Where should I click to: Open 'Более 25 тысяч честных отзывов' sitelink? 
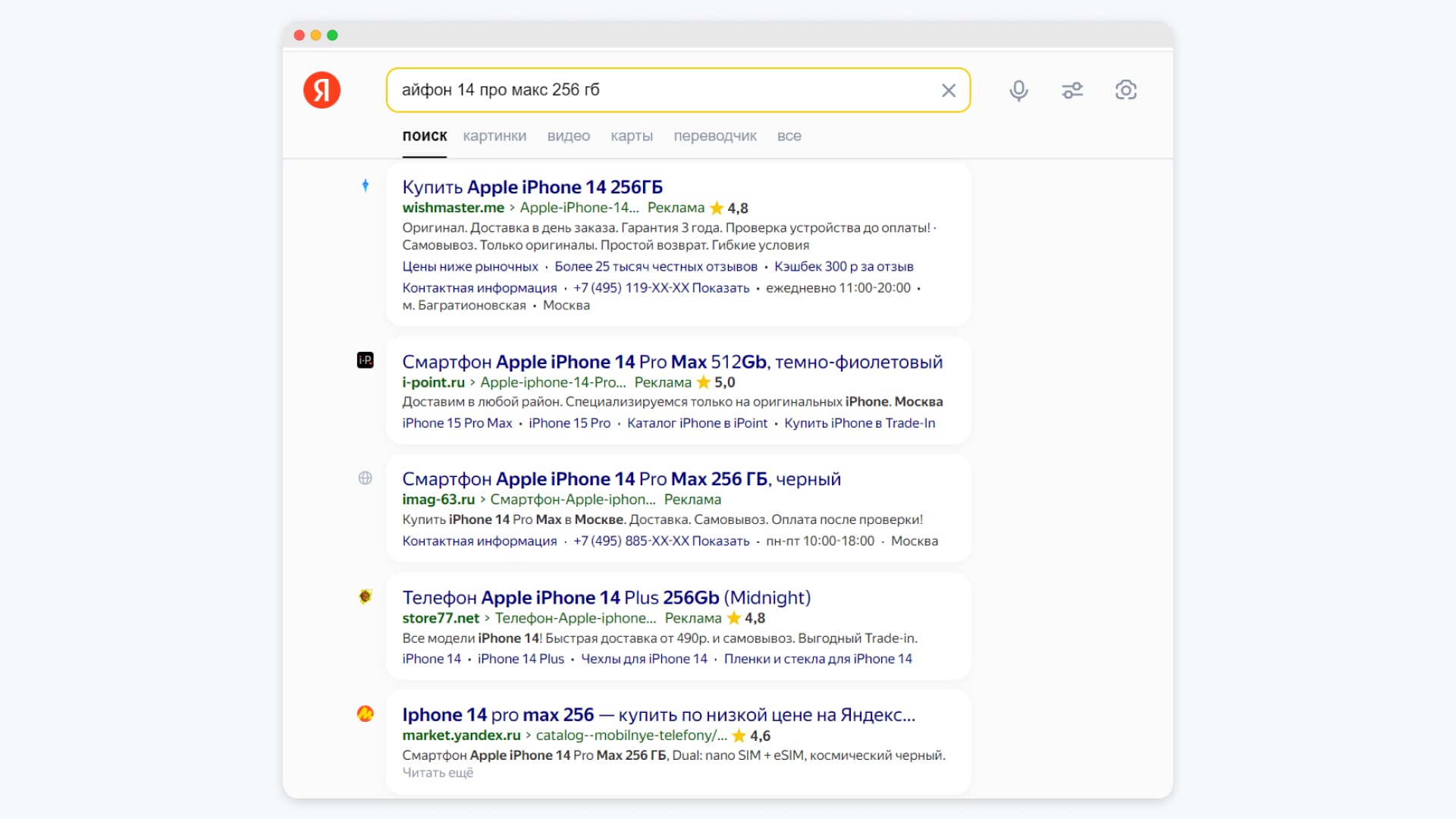click(656, 266)
